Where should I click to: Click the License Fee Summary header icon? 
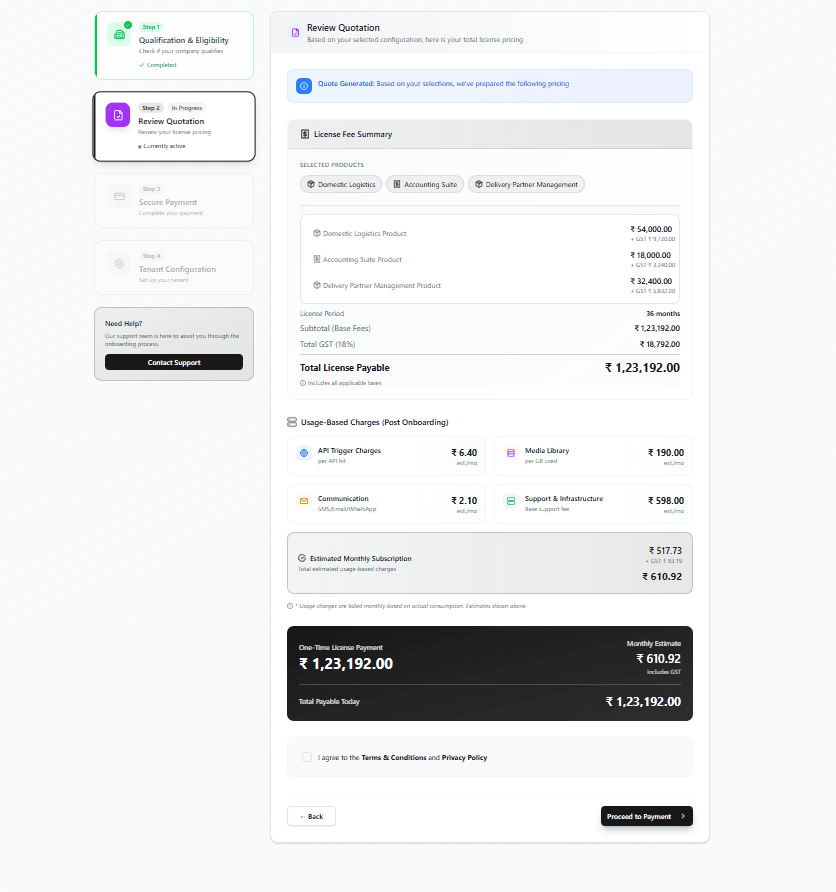pos(305,134)
